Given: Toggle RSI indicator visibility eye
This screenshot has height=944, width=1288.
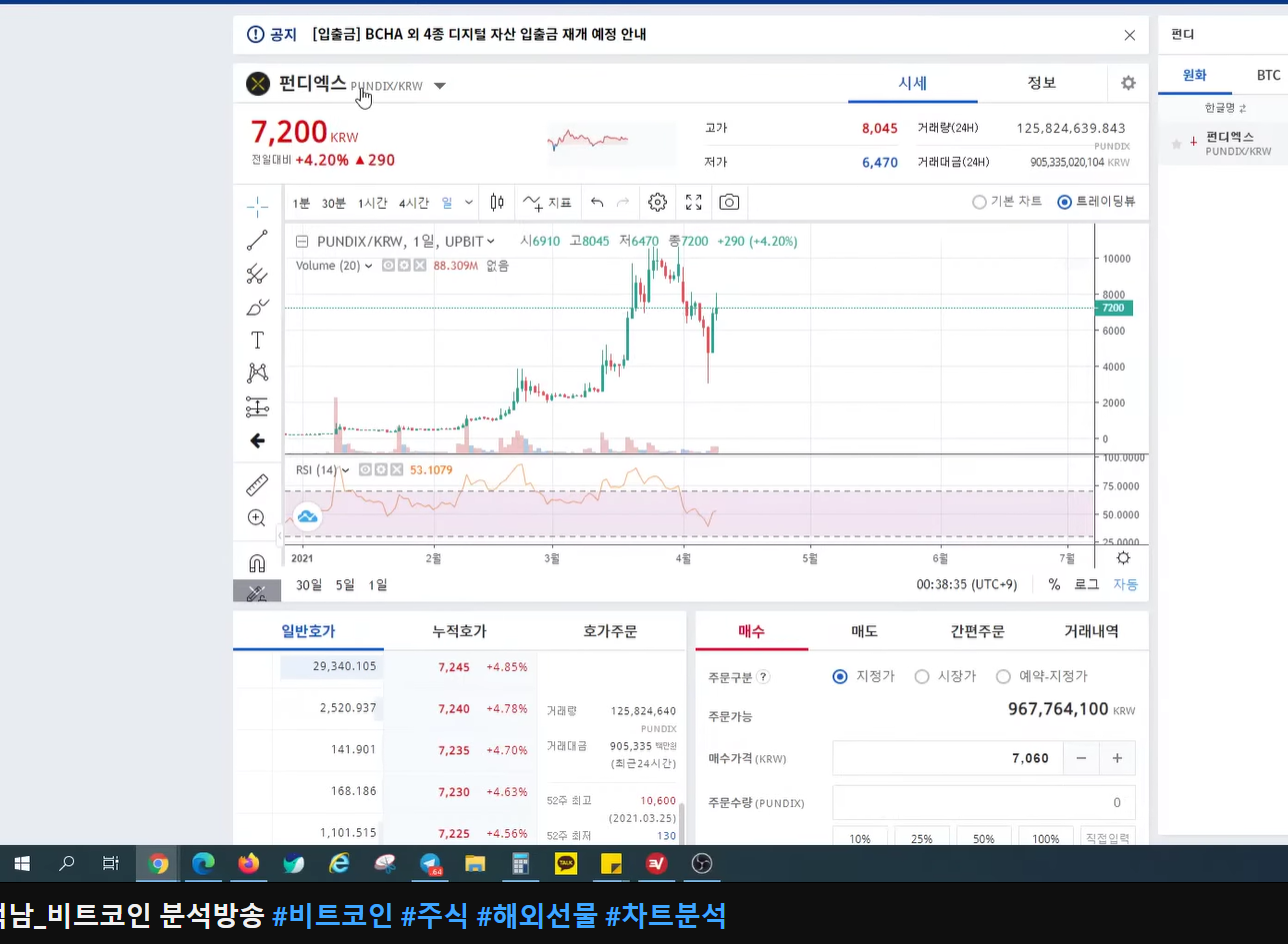Looking at the screenshot, I should pos(365,470).
